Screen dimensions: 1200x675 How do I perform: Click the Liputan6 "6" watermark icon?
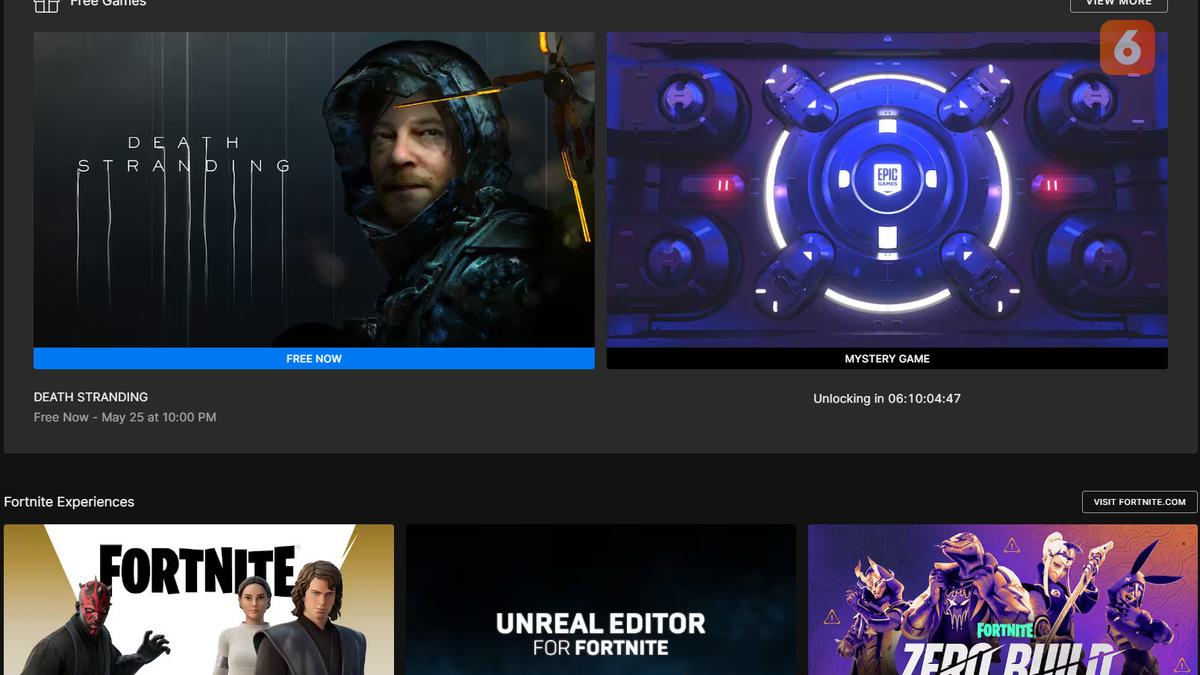(x=1128, y=47)
